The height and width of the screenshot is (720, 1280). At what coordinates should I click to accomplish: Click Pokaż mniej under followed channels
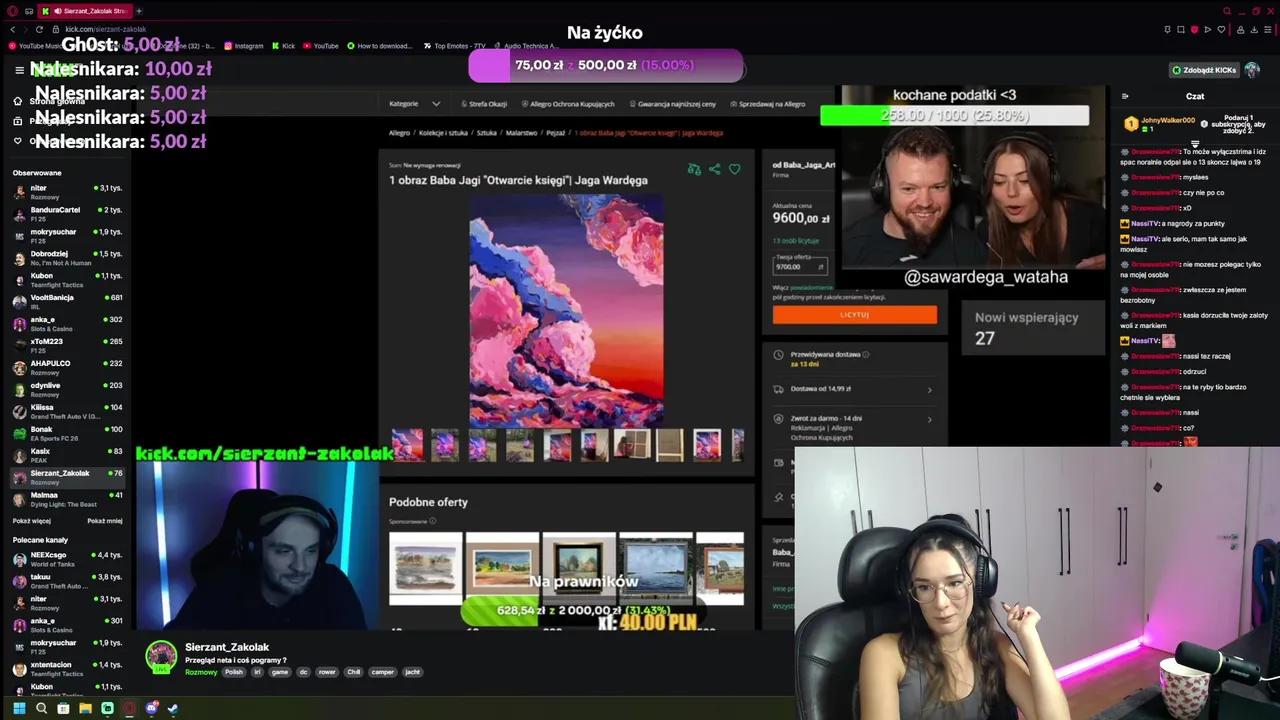[x=105, y=521]
